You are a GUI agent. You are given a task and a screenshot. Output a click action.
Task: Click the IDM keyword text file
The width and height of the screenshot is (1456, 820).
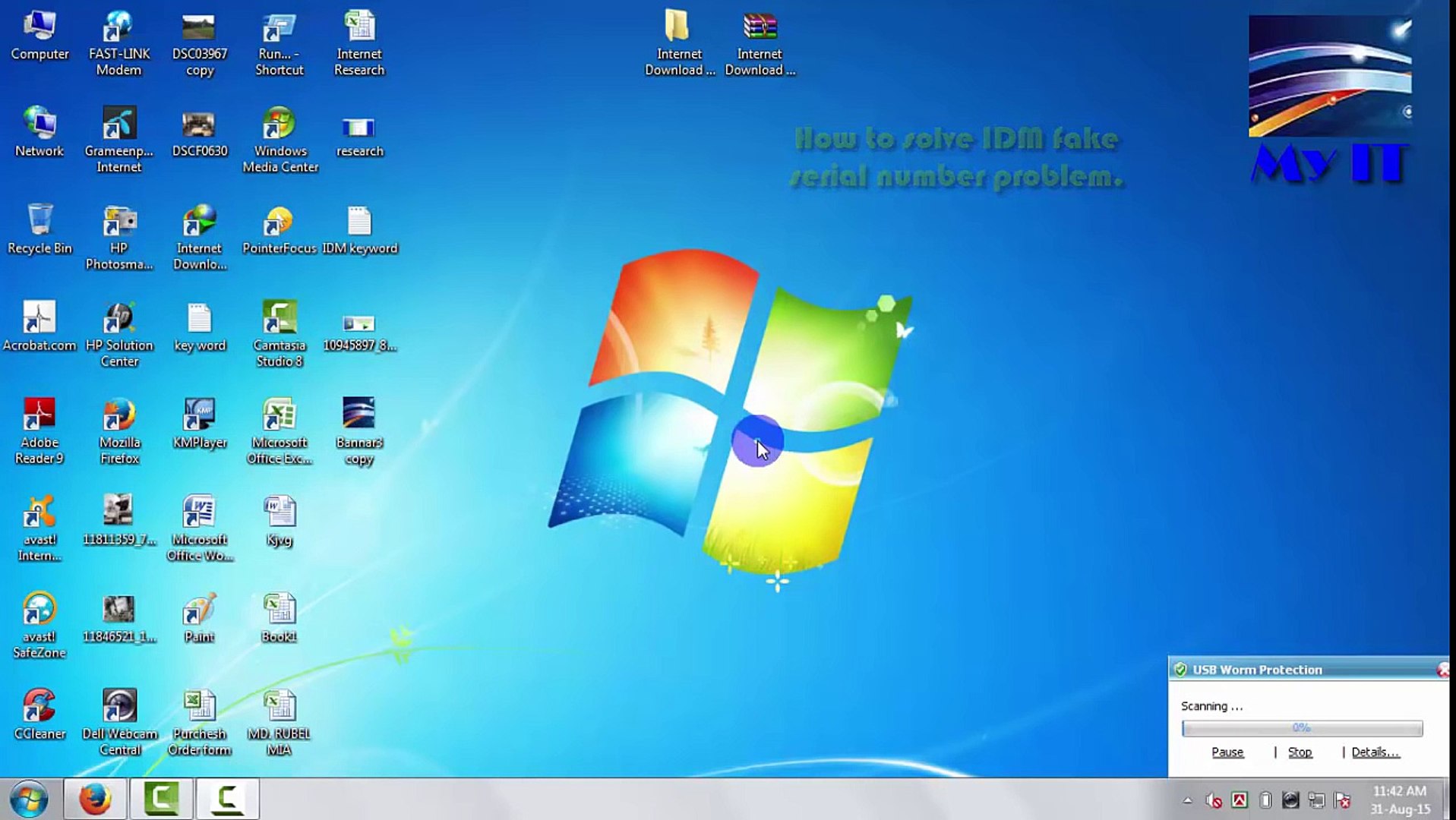click(359, 229)
